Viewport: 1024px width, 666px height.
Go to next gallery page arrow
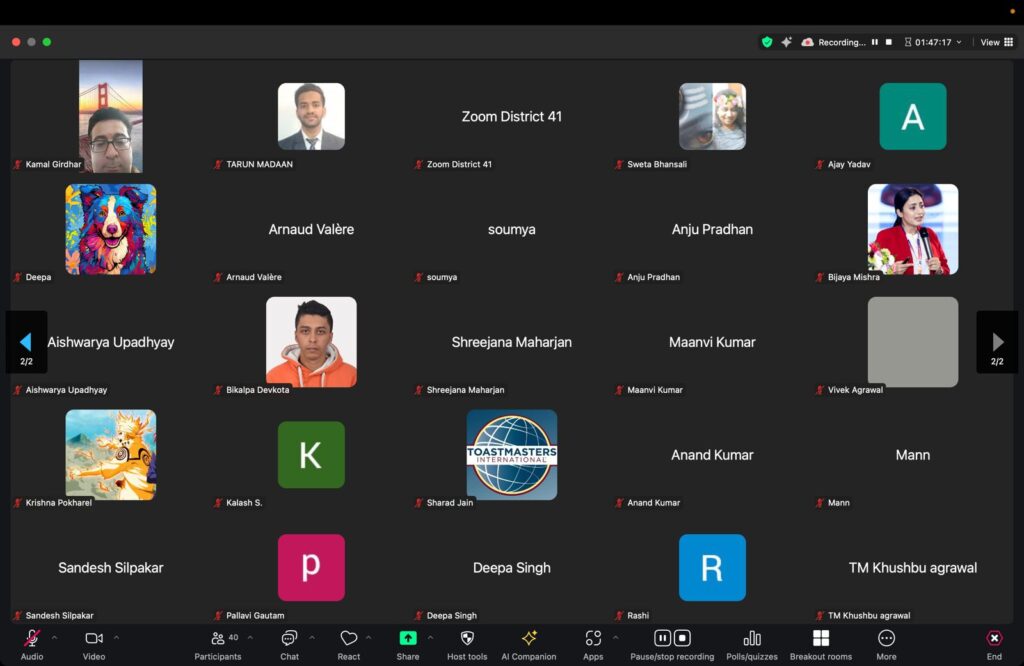(997, 342)
